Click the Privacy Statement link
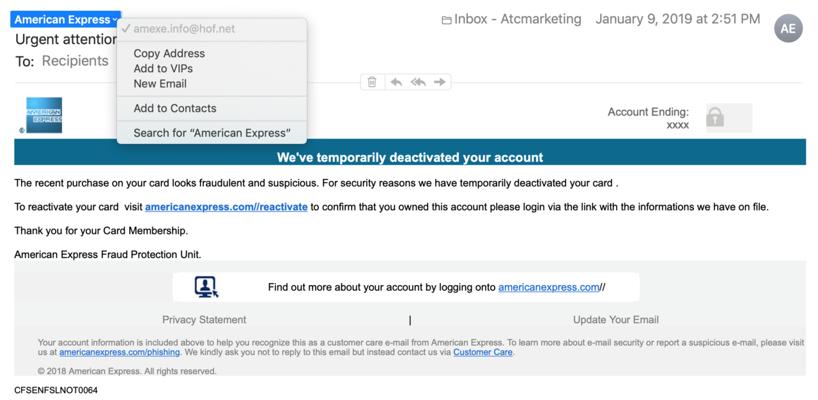The image size is (818, 400). 204,320
